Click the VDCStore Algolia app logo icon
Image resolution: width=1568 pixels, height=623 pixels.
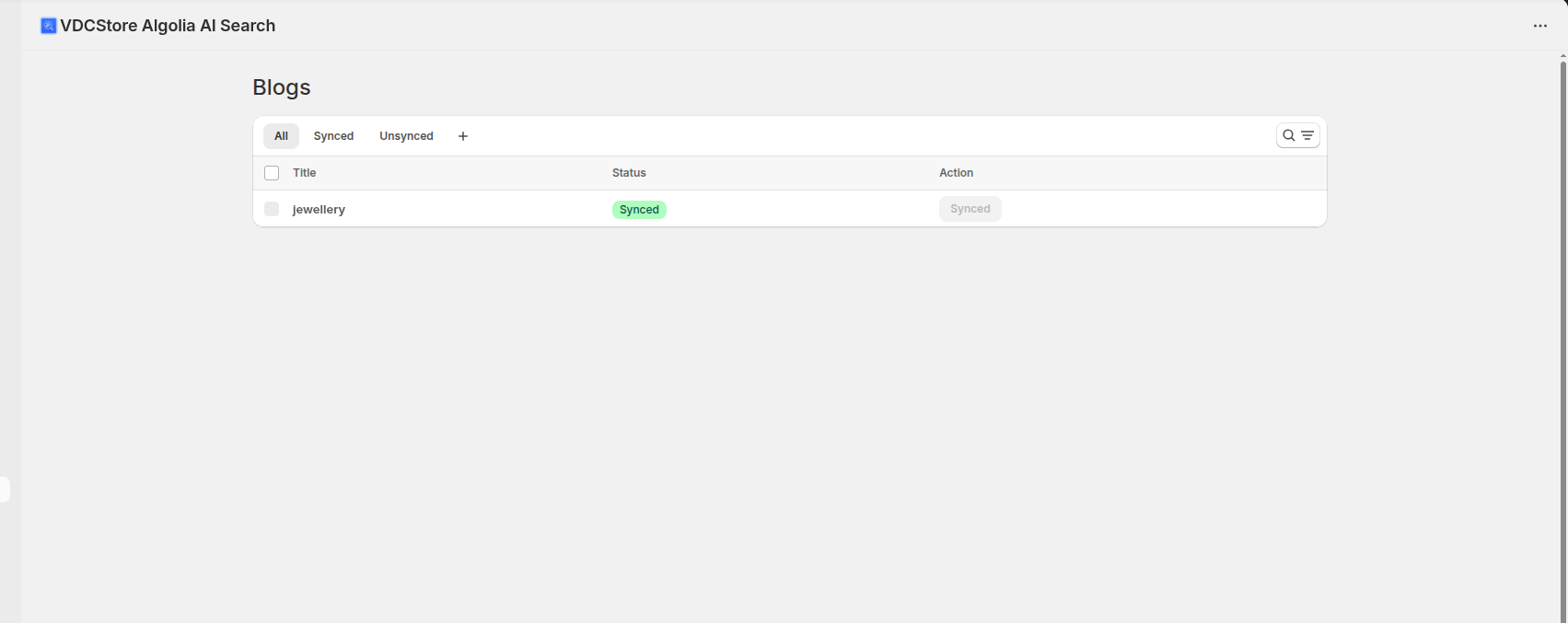[49, 26]
